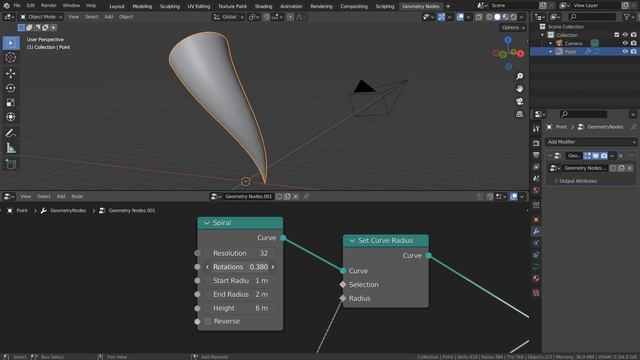This screenshot has width=640, height=360.
Task: Select the Annotate tool
Action: pyautogui.click(x=11, y=133)
